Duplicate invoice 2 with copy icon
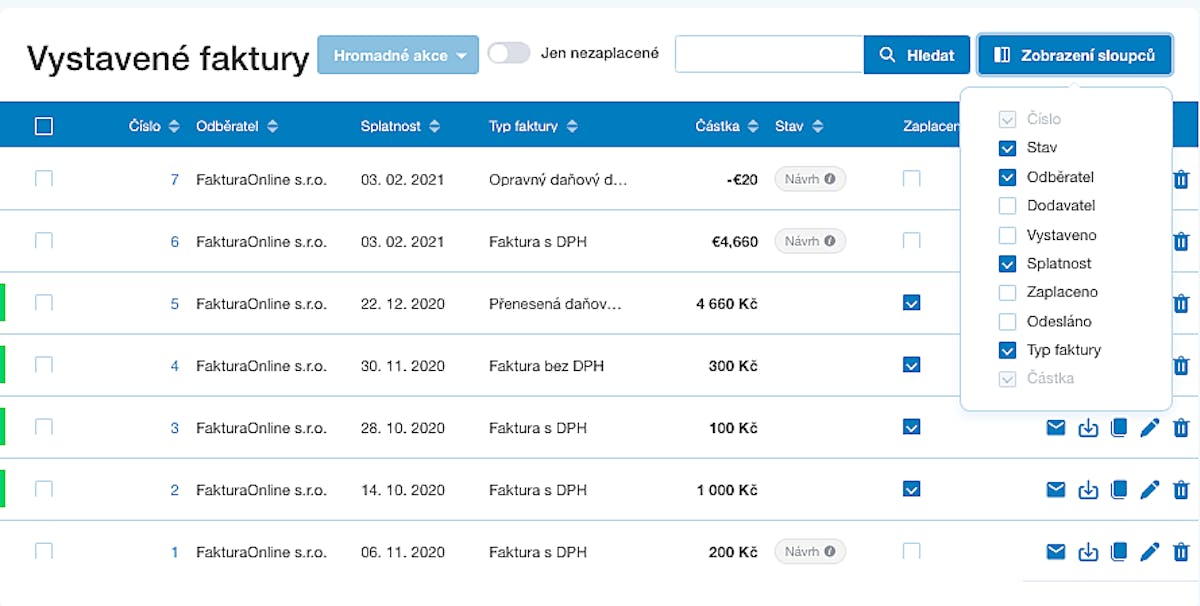The width and height of the screenshot is (1200, 606). pos(1119,490)
